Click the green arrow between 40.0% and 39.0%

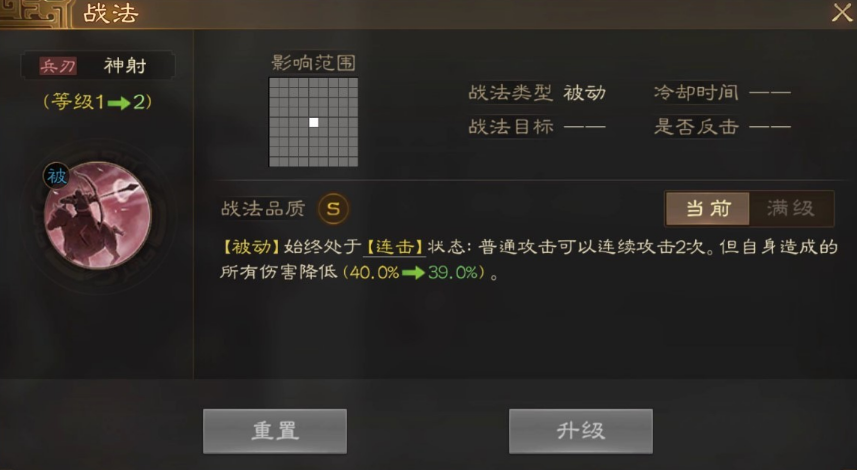click(413, 273)
